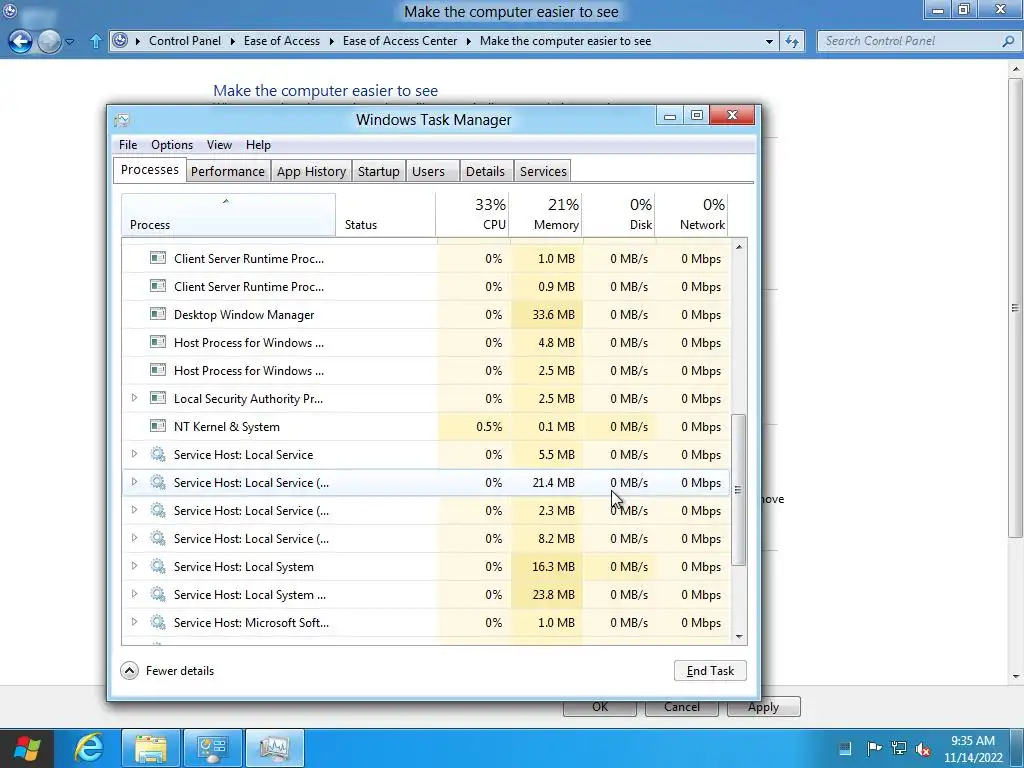1024x768 pixels.
Task: Click the address bar refresh icon
Action: click(x=792, y=41)
